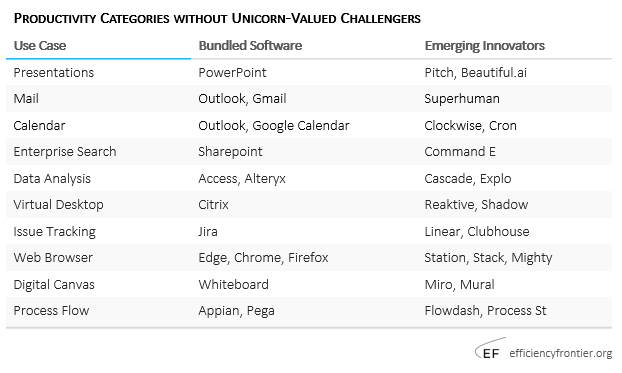Sort by Use Case column header
The width and height of the screenshot is (622, 373).
pos(40,46)
